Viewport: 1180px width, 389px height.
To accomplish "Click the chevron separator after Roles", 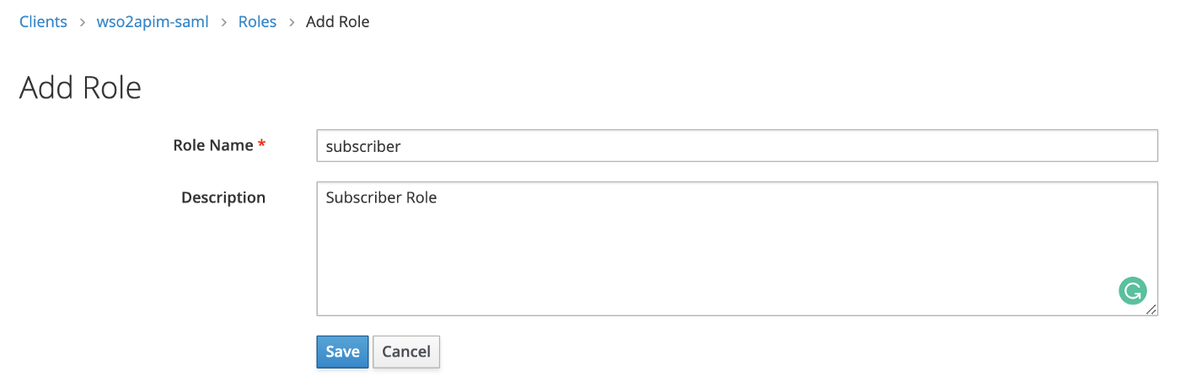I will tap(291, 22).
